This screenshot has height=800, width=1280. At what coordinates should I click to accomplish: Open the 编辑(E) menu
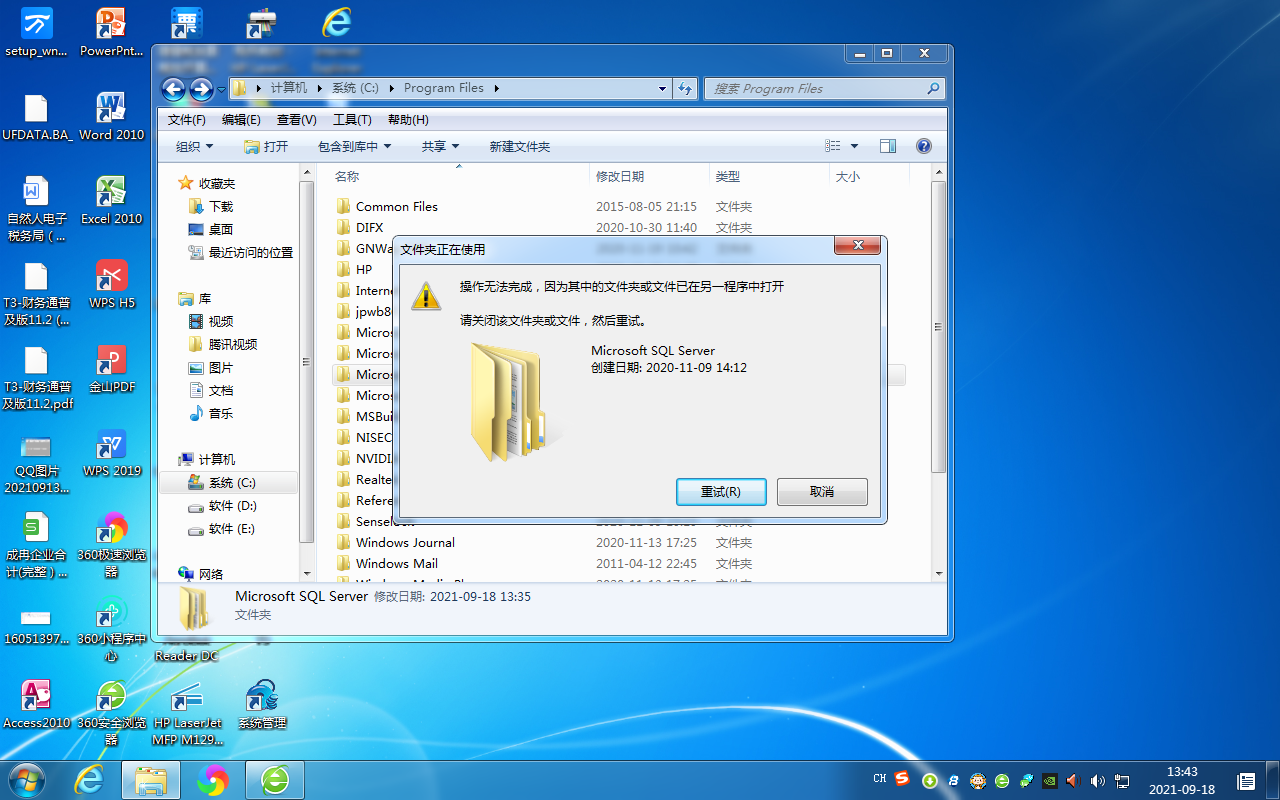pos(241,120)
